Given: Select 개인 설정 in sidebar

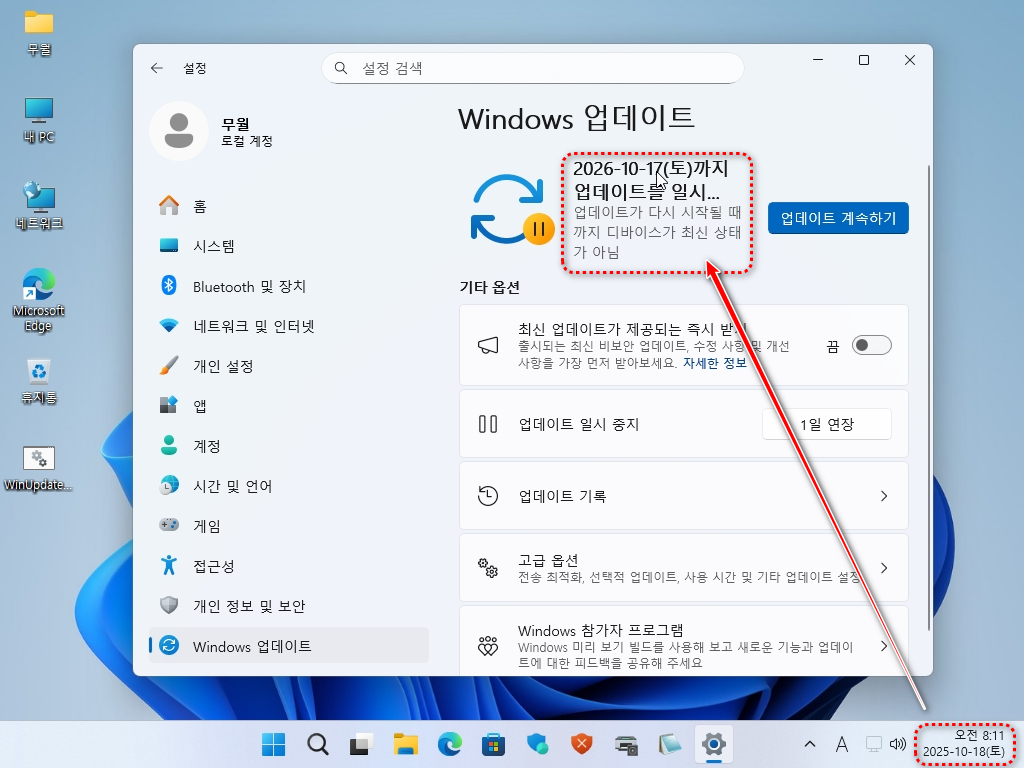Looking at the screenshot, I should point(289,366).
